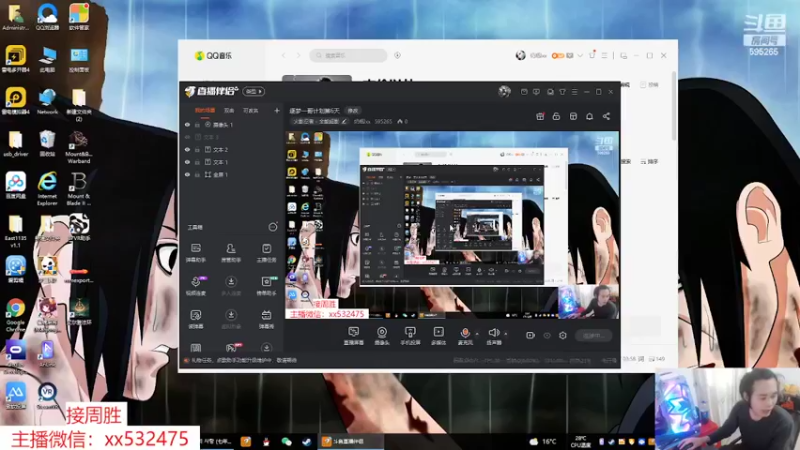This screenshot has height=450, width=800.
Task: Expand the mode pill beside the streaming app logo
Action: tap(254, 91)
